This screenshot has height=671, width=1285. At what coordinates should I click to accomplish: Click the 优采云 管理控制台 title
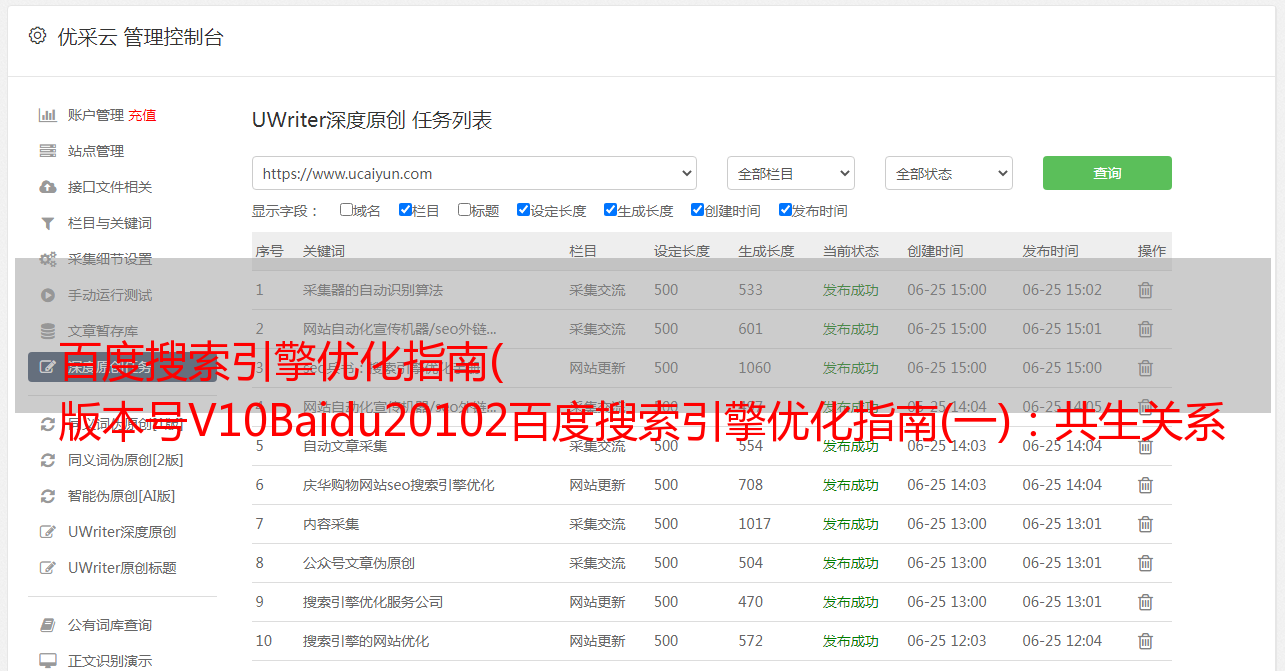click(x=140, y=37)
